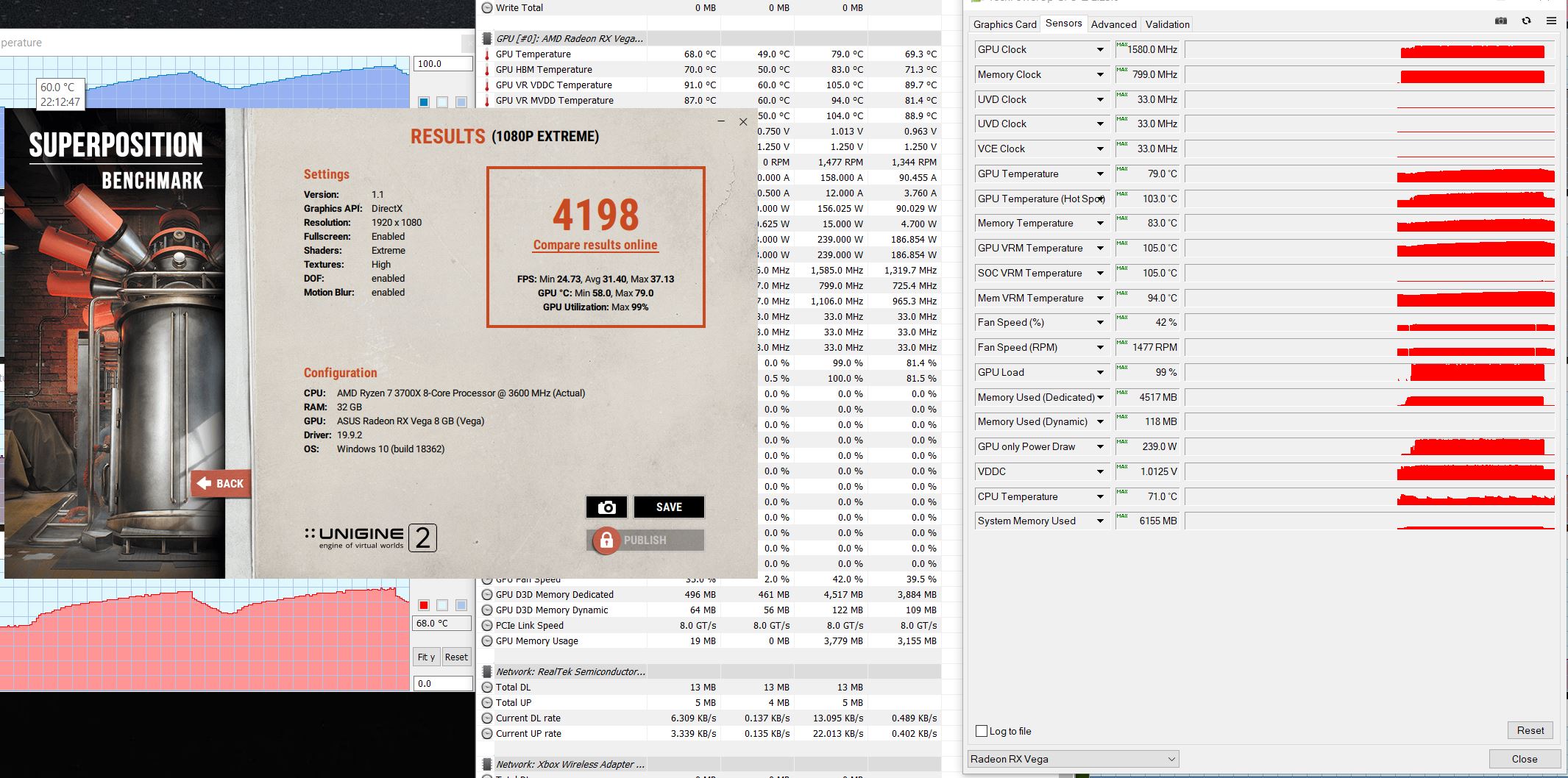Minimize the Superposition results window
1568x778 pixels.
pos(721,121)
